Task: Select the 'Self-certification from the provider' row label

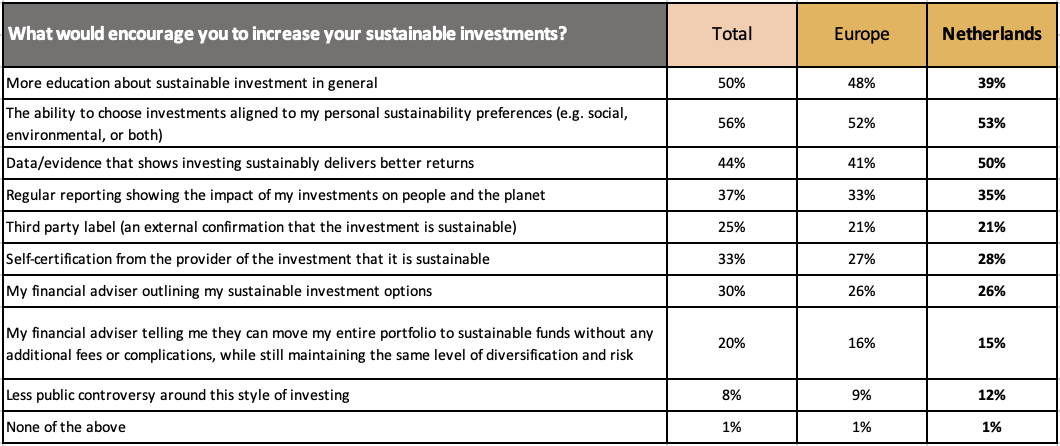Action: tap(248, 259)
